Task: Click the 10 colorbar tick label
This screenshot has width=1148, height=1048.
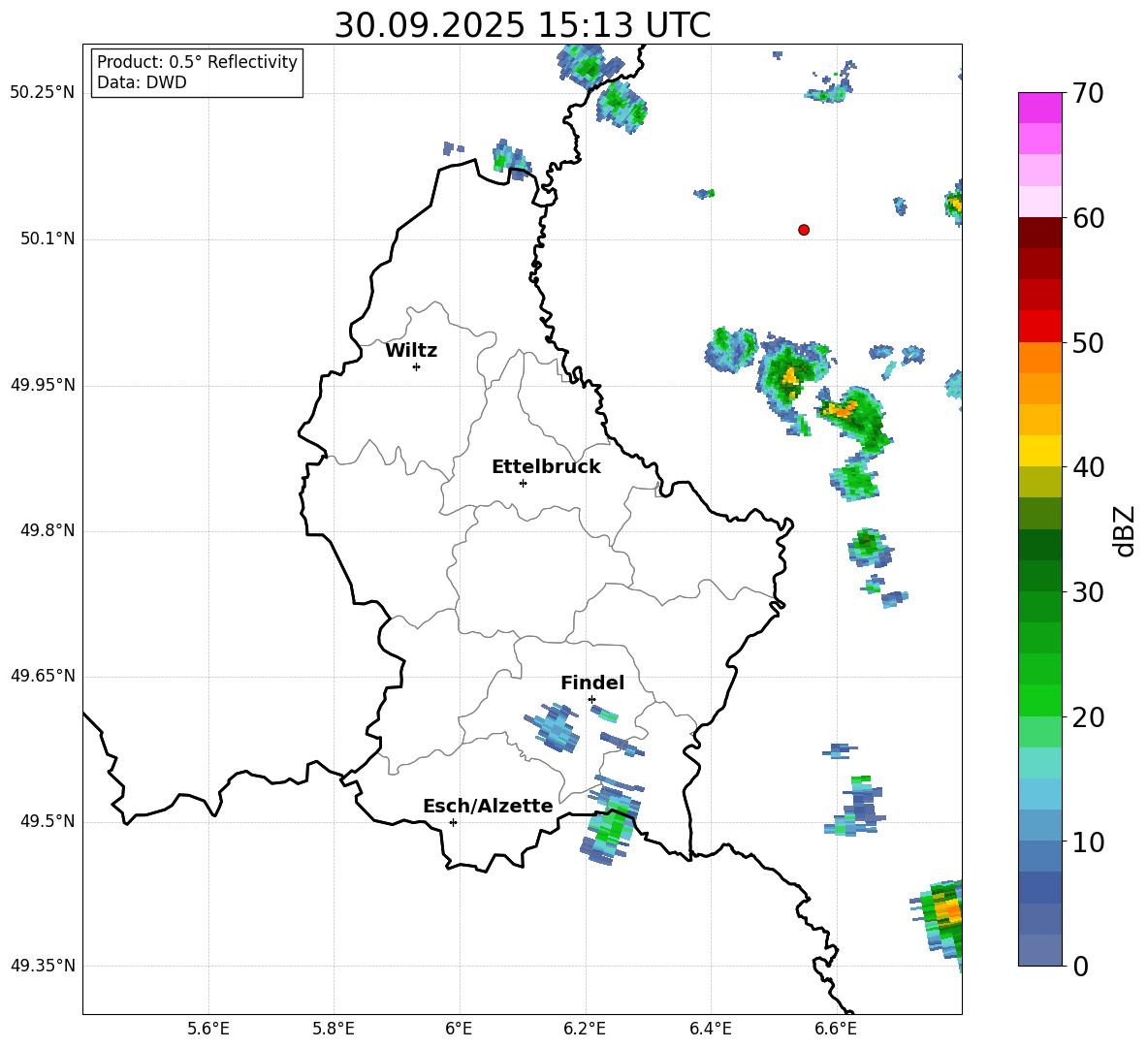Action: pyautogui.click(x=1088, y=842)
